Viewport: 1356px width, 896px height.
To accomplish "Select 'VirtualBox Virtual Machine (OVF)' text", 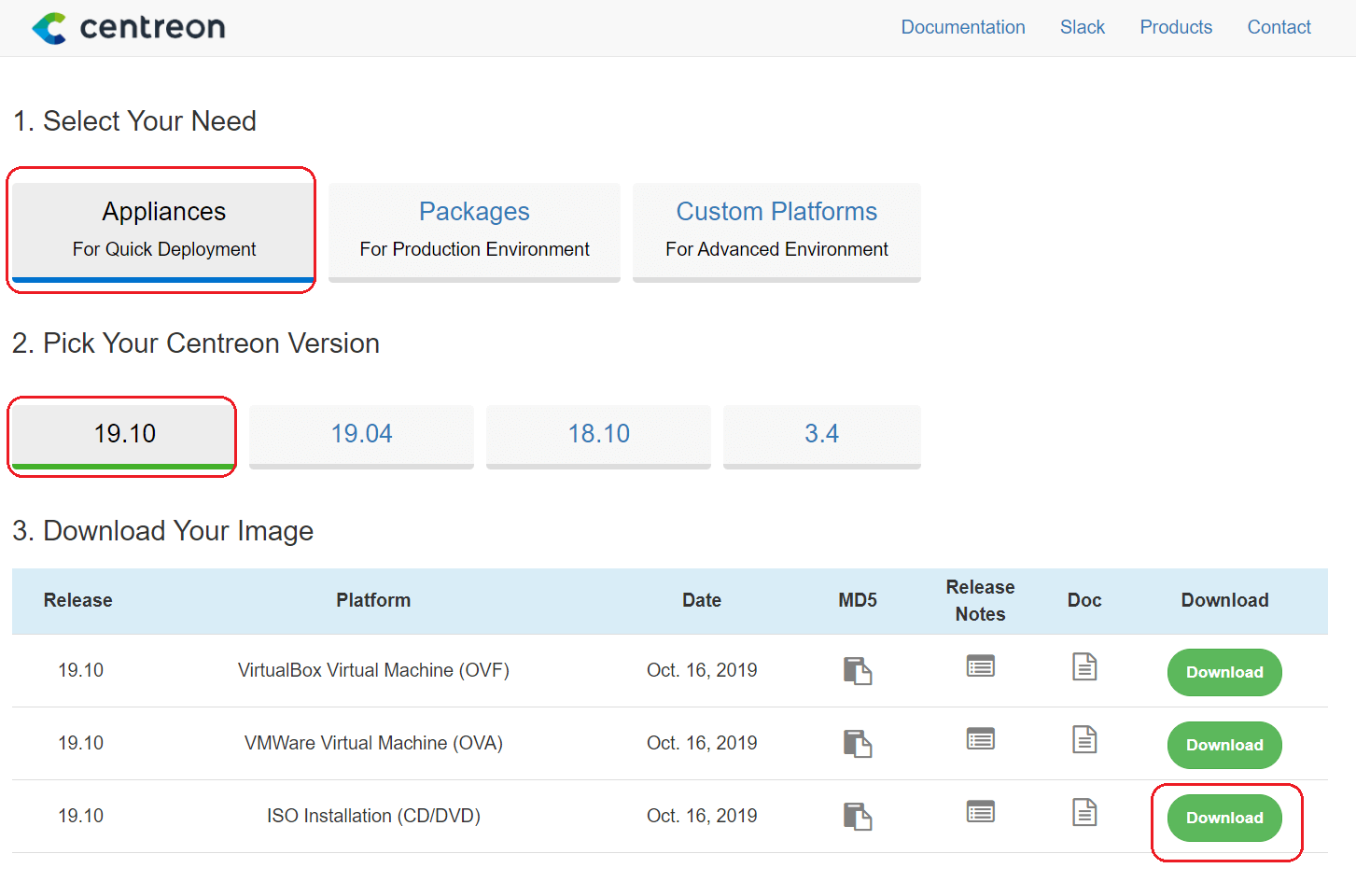I will point(373,670).
